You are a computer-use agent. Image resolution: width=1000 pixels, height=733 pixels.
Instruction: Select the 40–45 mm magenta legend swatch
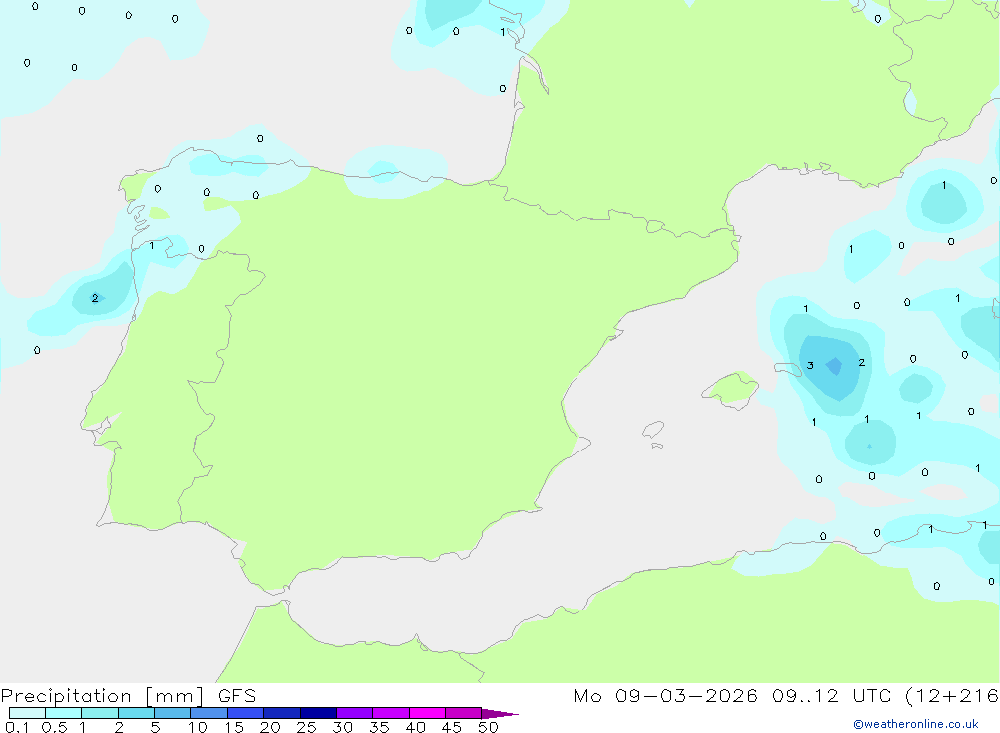pyautogui.click(x=427, y=713)
